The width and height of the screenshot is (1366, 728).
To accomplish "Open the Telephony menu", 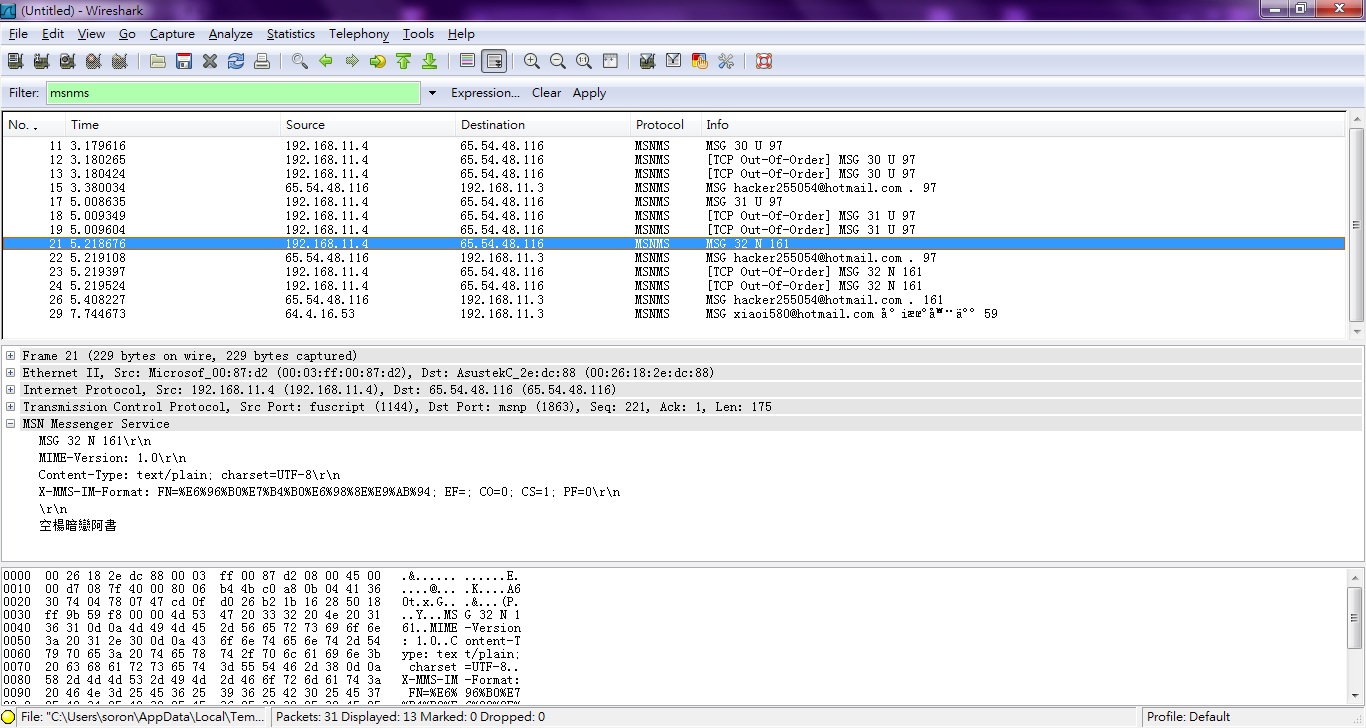I will [359, 34].
